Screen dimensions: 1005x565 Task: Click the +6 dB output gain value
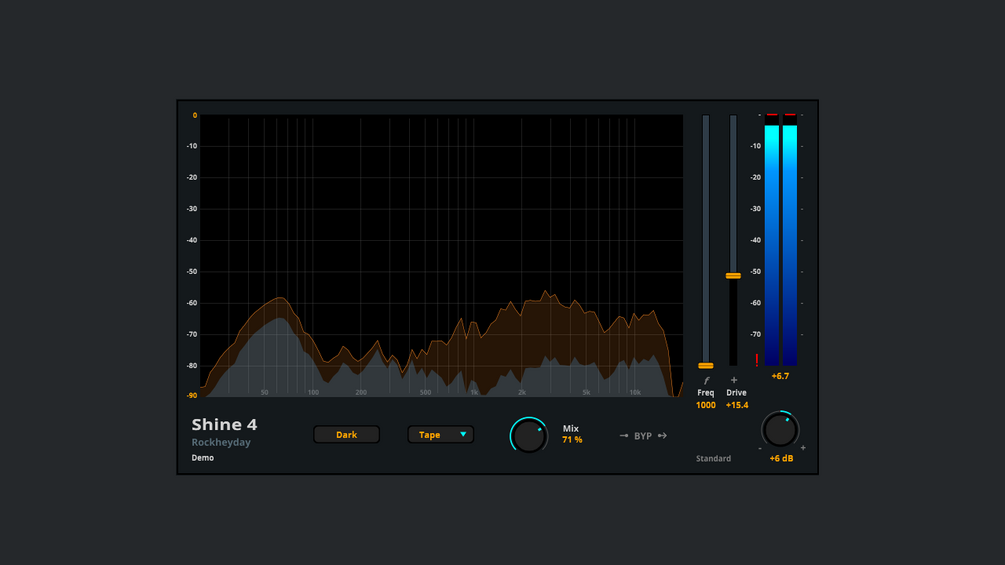point(781,458)
